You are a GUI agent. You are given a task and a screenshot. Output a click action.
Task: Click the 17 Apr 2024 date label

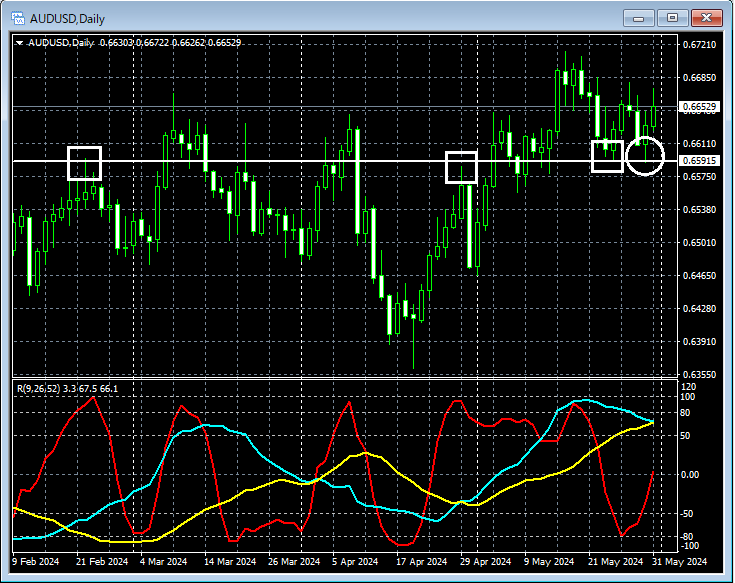click(x=421, y=561)
